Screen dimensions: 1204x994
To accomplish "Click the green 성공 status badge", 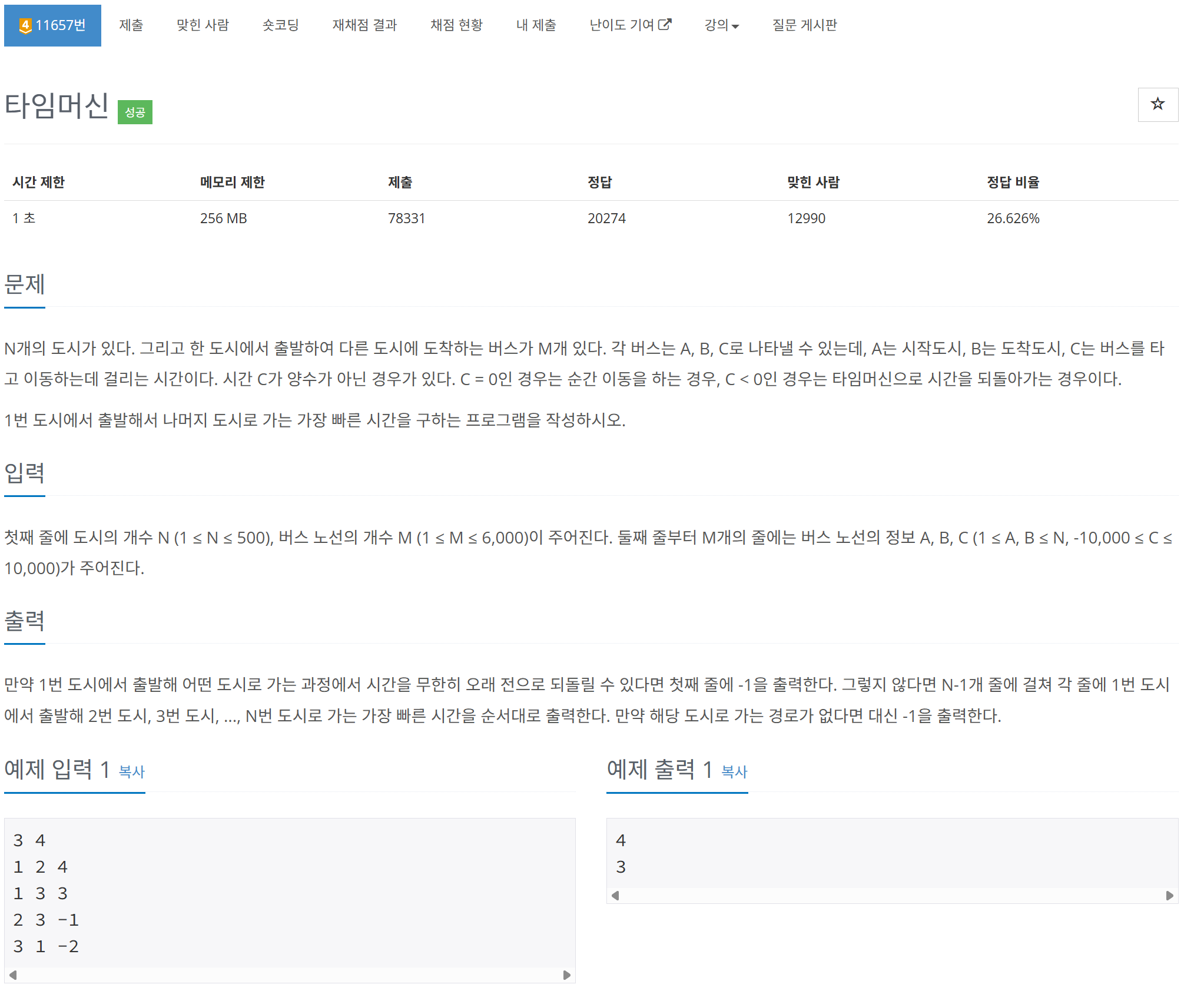I will click(x=135, y=112).
